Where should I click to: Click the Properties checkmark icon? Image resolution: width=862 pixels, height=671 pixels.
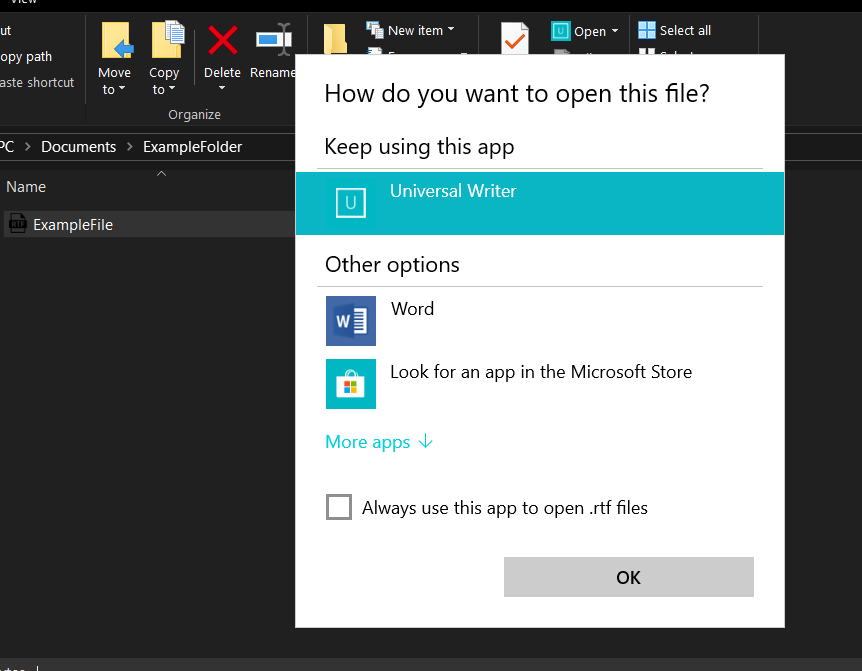(x=514, y=39)
